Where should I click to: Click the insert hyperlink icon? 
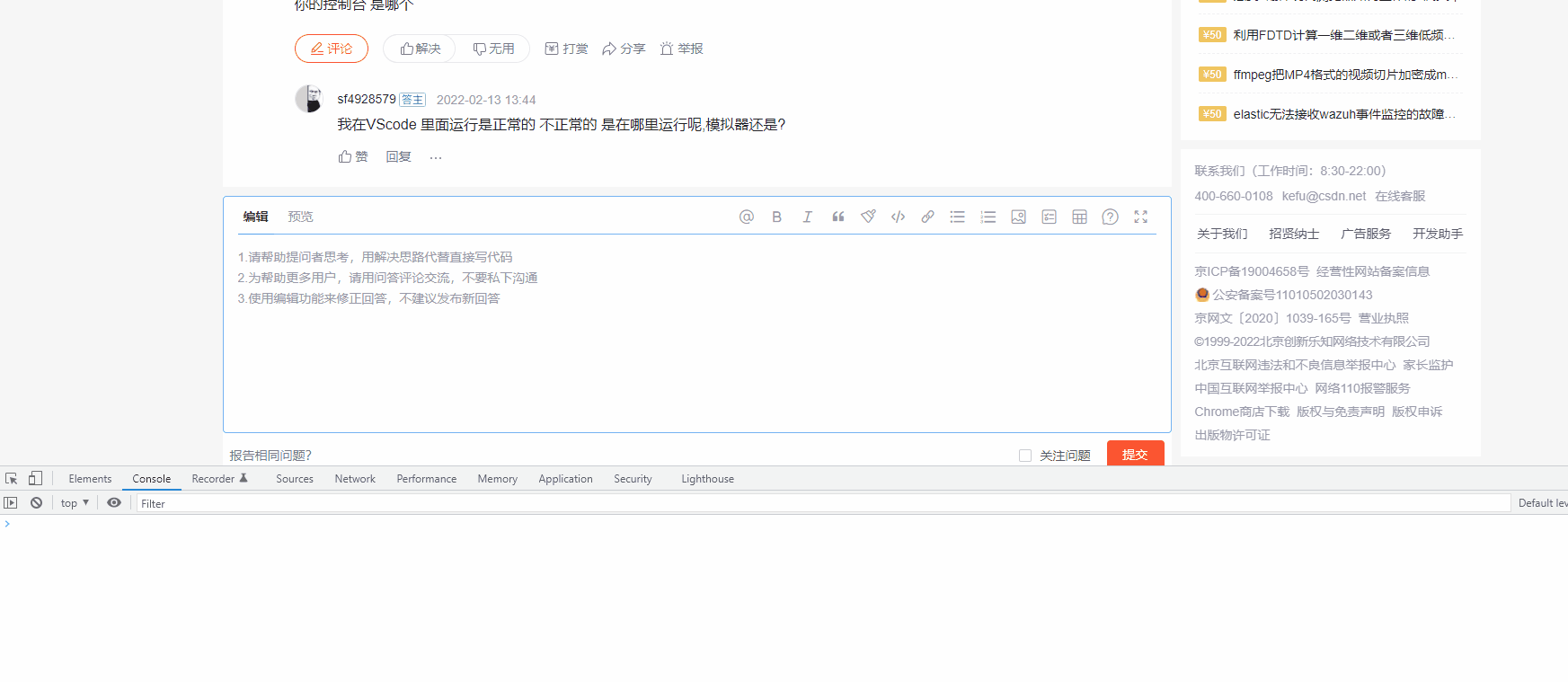(x=927, y=217)
